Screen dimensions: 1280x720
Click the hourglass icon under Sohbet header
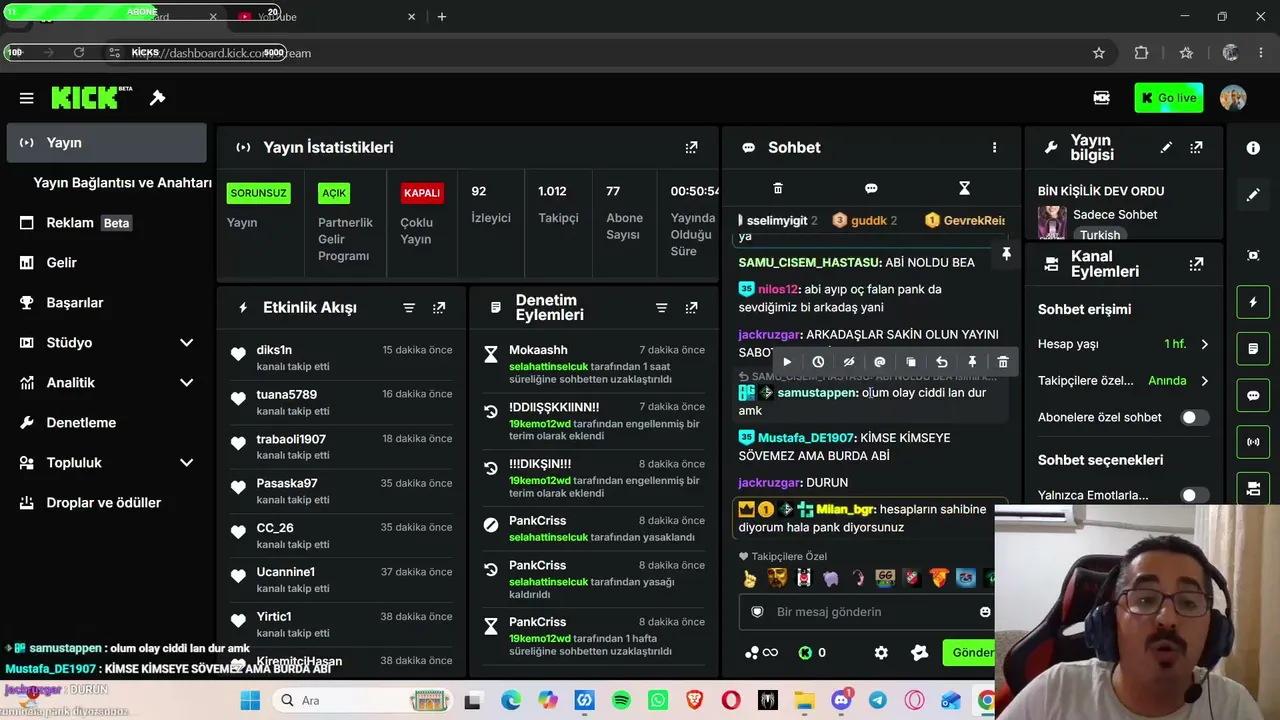[964, 188]
